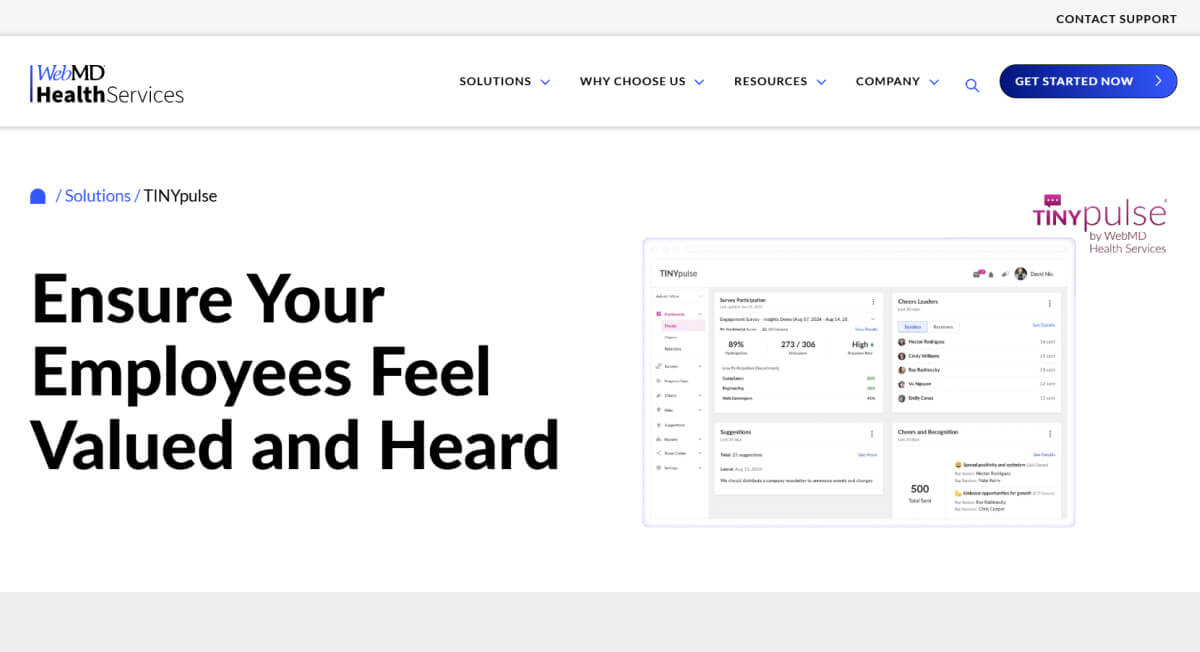Select the Senders tab in Cheers Leaders
This screenshot has width=1200, height=652.
pyautogui.click(x=912, y=327)
